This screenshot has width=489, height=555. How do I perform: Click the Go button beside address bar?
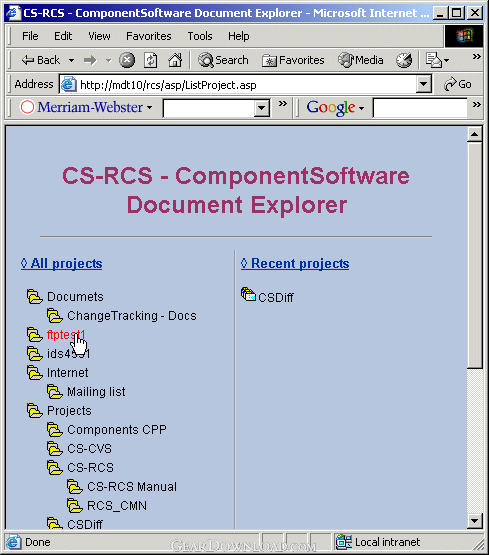point(458,84)
